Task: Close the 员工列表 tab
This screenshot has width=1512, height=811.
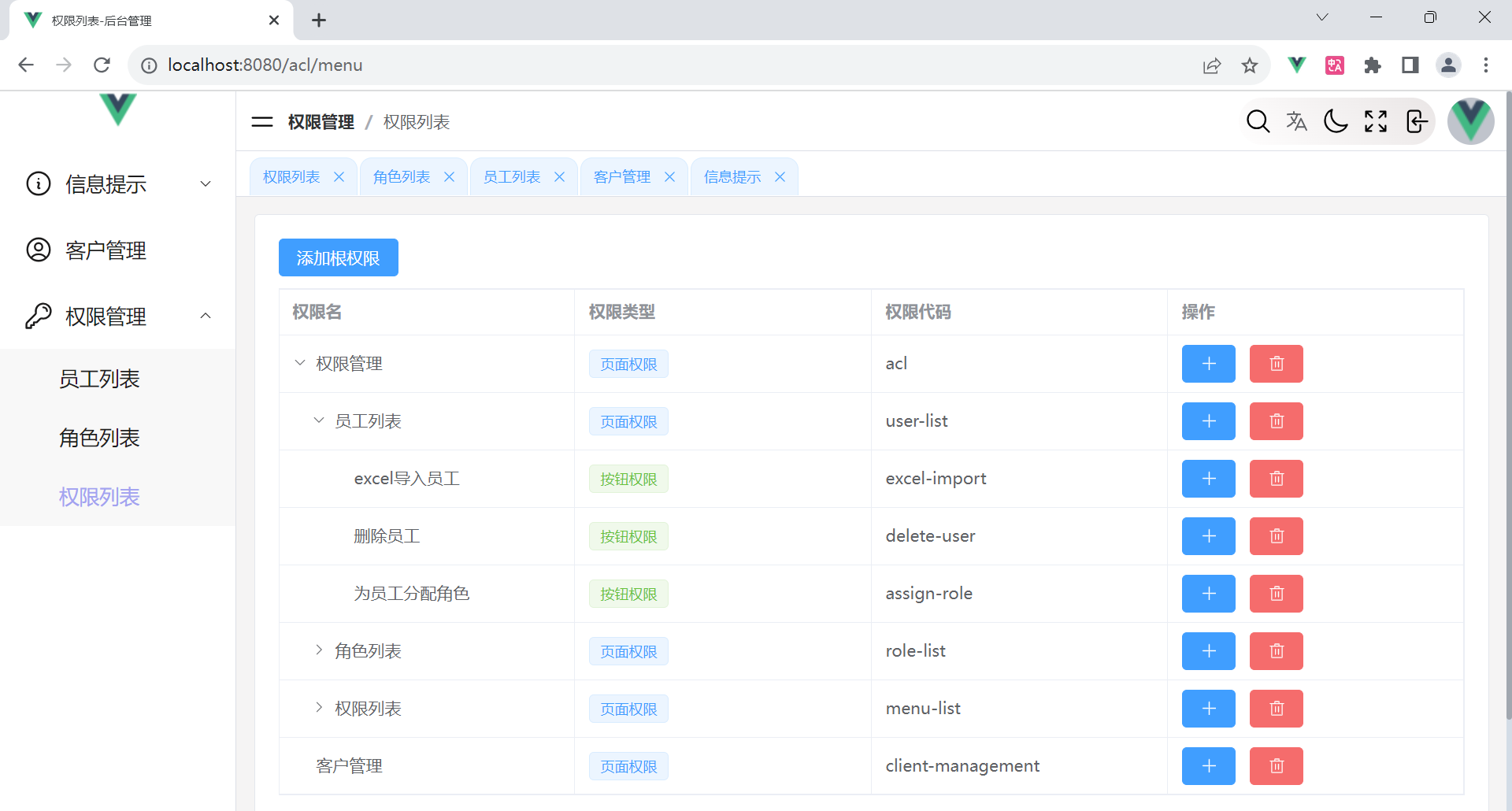Action: (559, 177)
